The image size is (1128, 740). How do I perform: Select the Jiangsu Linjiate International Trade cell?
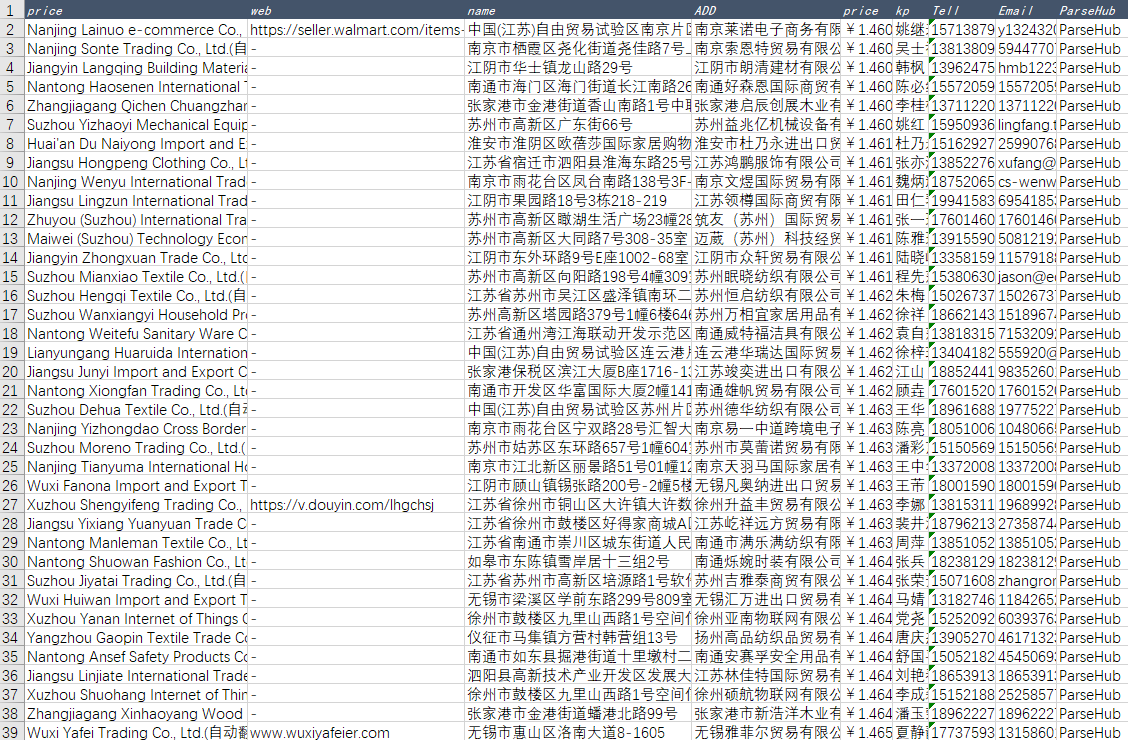click(136, 675)
